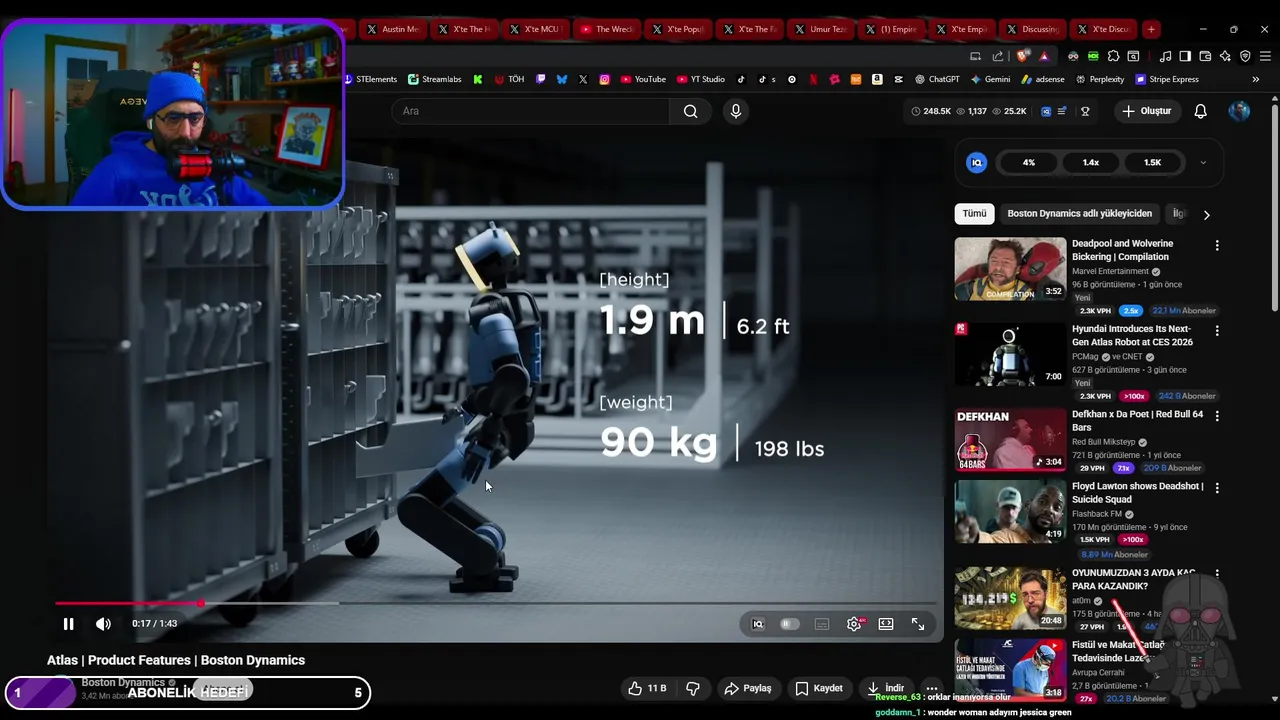
Task: Open Hyundai Introduces Next-Gen Atlas Robot video
Action: [1010, 354]
